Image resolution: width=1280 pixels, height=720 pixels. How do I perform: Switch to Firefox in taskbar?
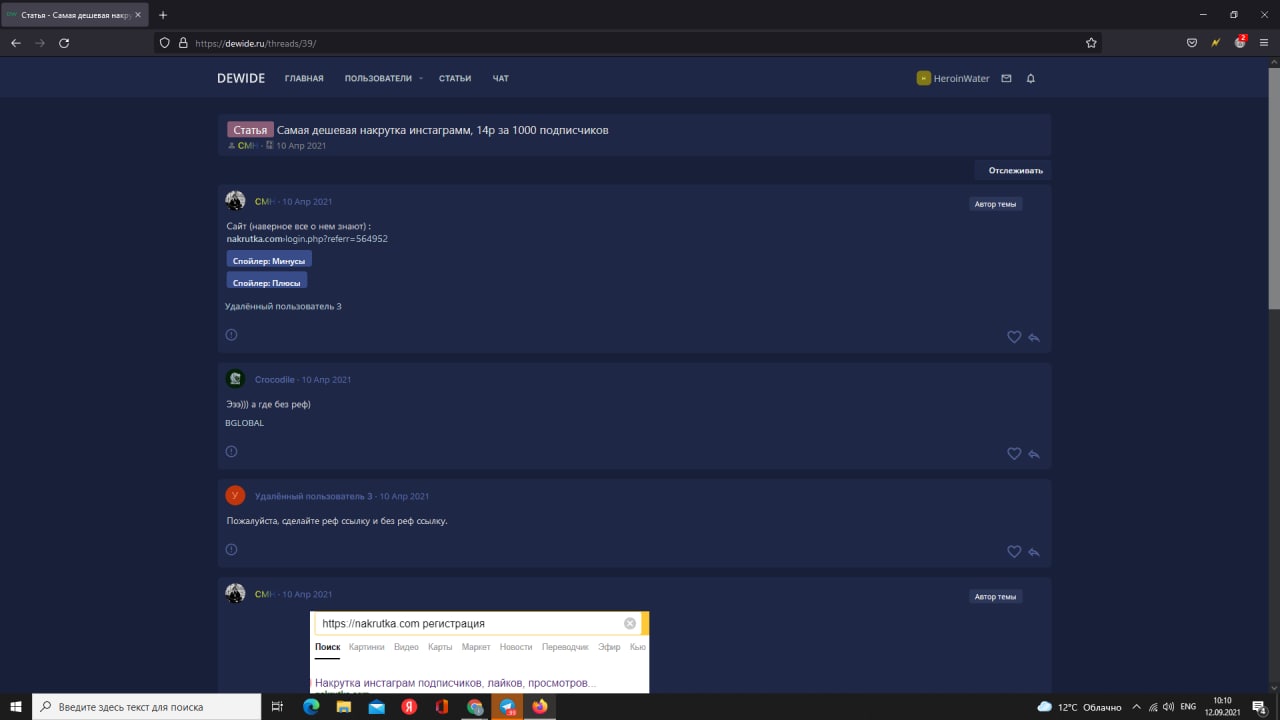tap(540, 706)
